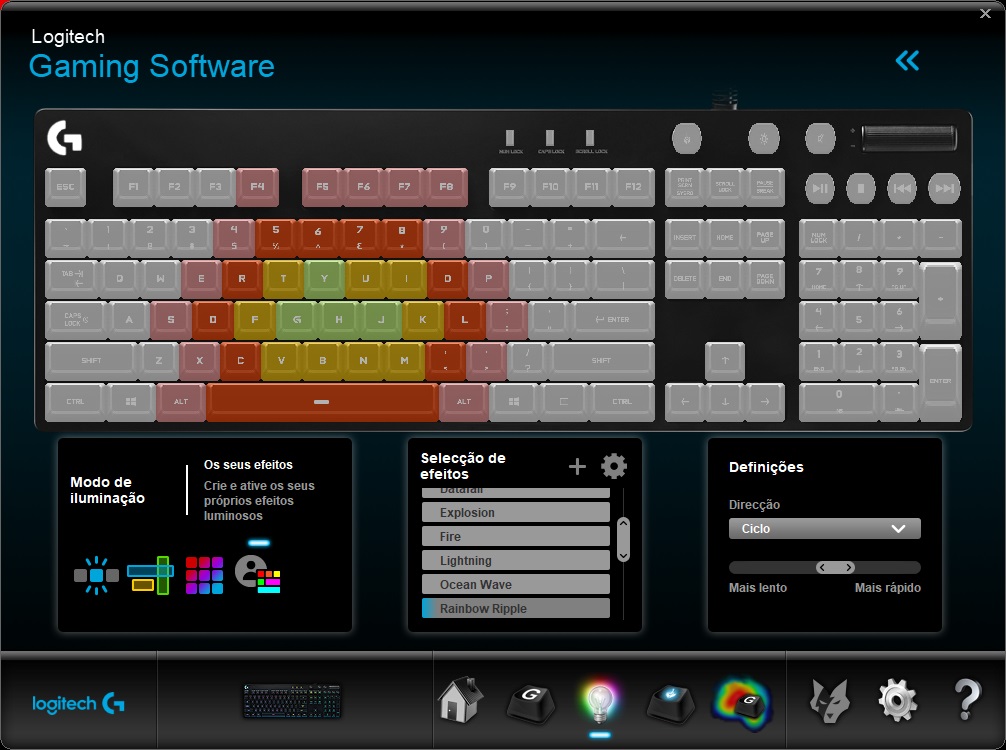Go to the Home screen icon

tap(460, 700)
